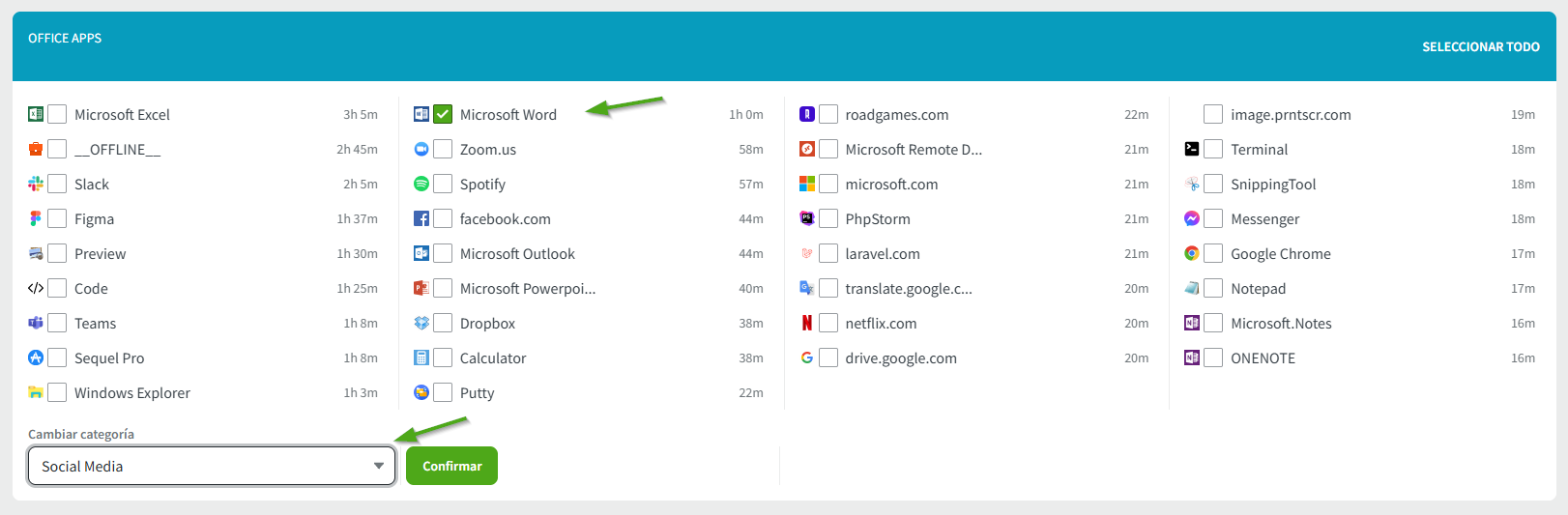Click the Terminal app icon

[1192, 149]
